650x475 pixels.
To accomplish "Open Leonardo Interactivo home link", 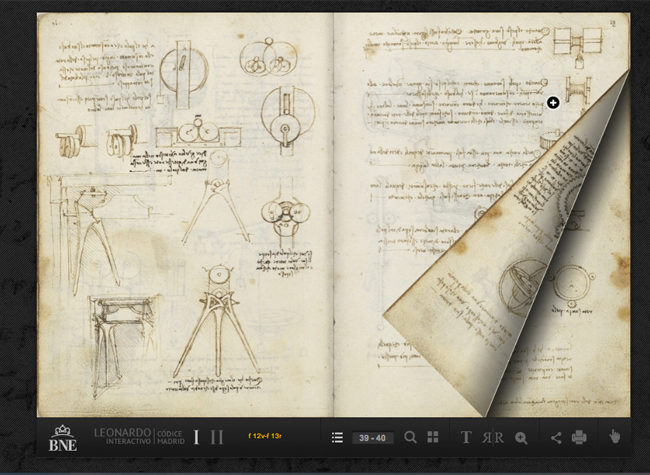I will click(122, 437).
